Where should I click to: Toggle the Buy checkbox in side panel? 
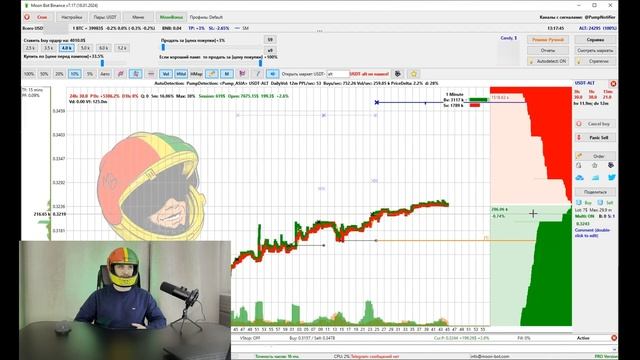(579, 202)
